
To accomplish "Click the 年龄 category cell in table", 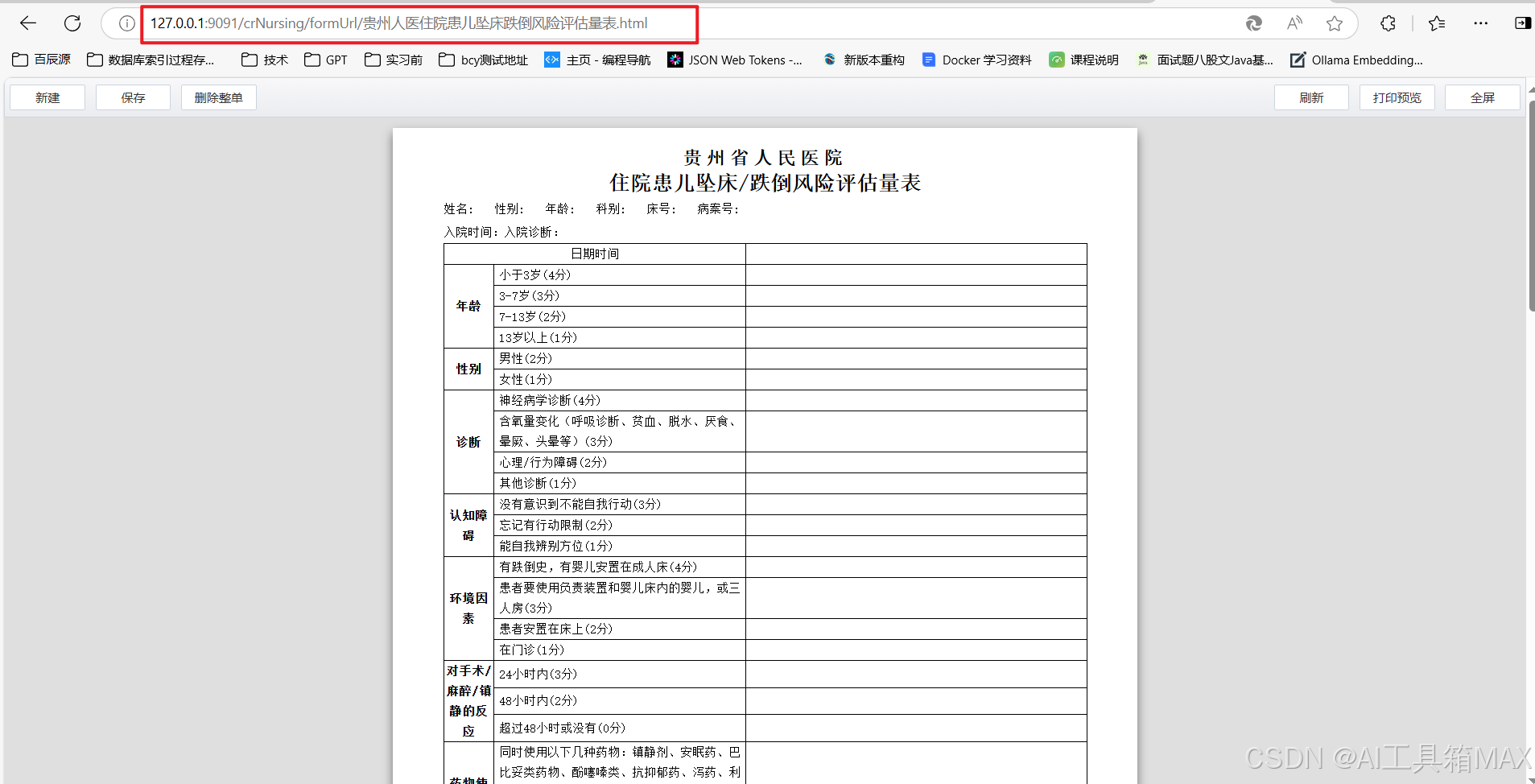I will click(x=468, y=306).
